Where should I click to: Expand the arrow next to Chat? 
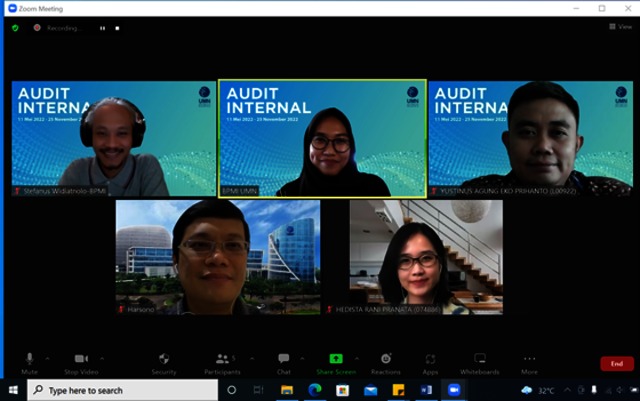click(x=302, y=359)
